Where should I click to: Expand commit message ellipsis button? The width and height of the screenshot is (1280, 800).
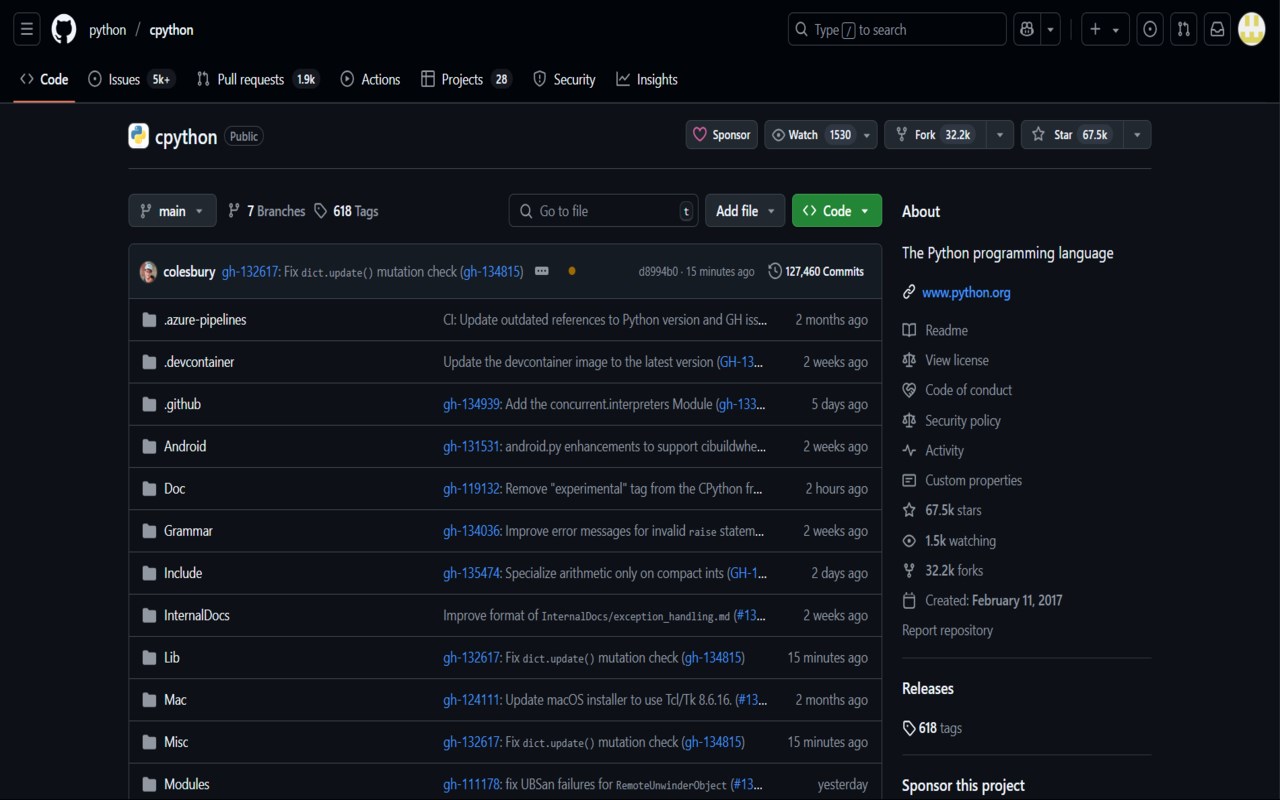point(541,271)
